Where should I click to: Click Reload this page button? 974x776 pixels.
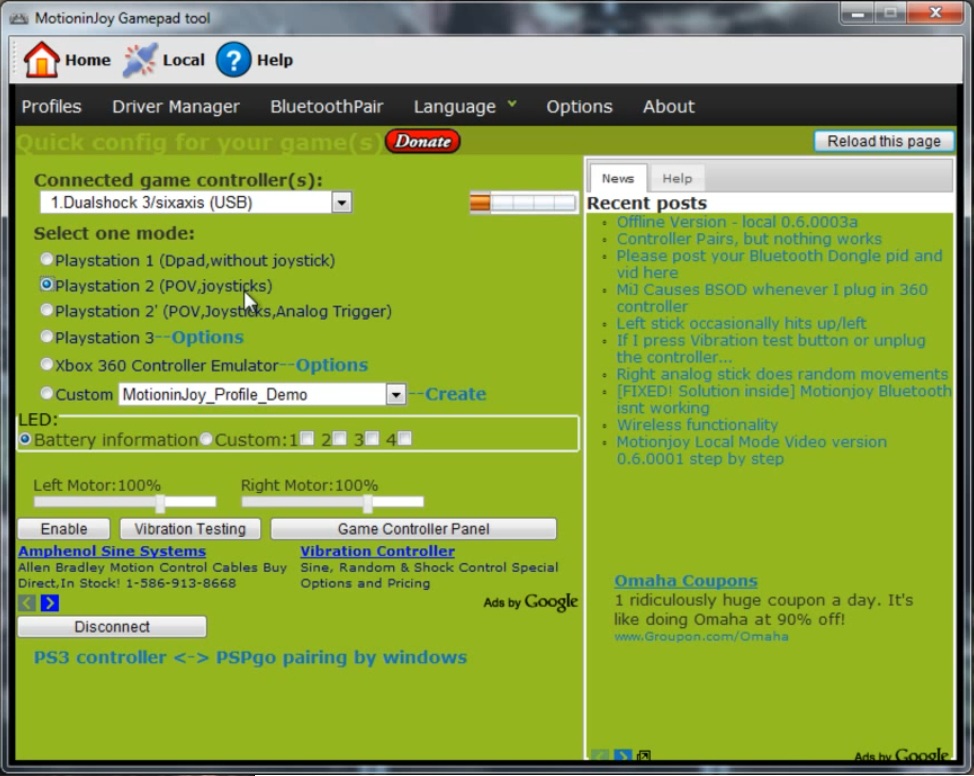[x=884, y=141]
